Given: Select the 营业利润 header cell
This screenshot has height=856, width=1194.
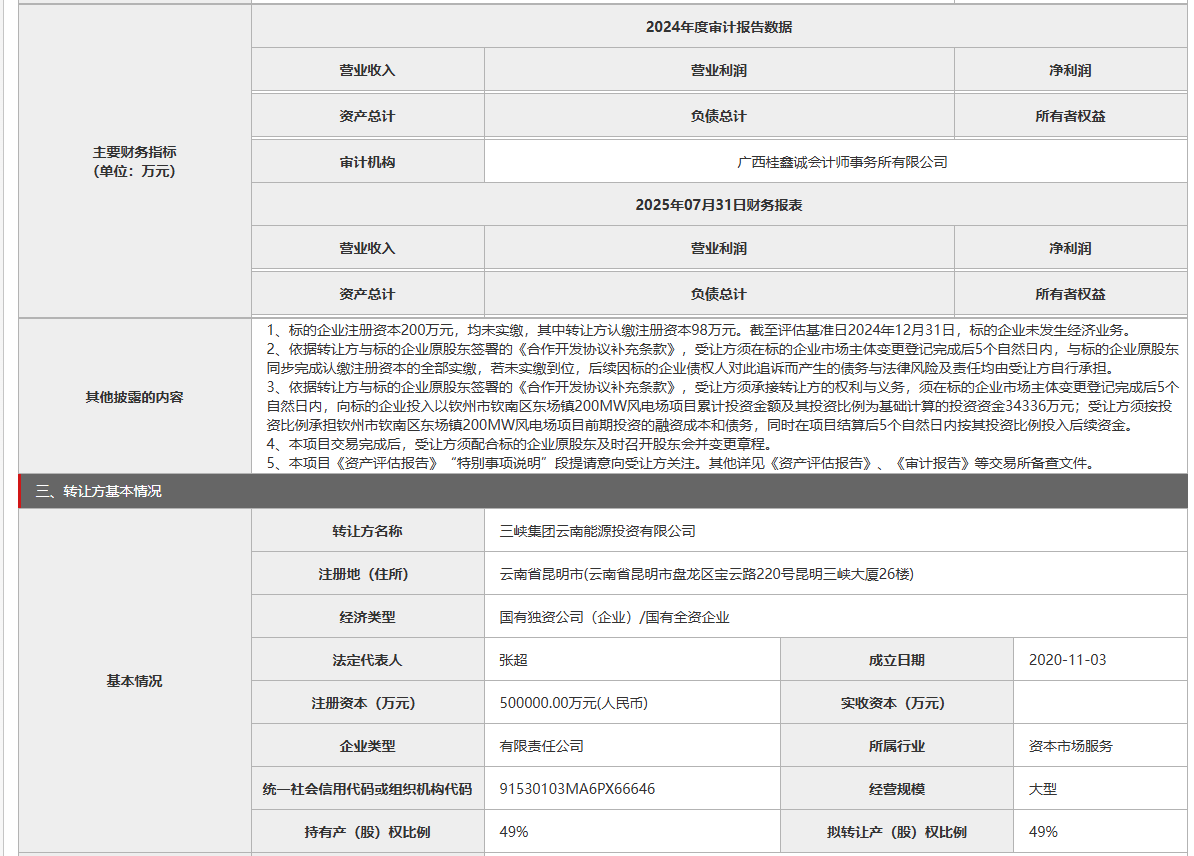Looking at the screenshot, I should [718, 70].
